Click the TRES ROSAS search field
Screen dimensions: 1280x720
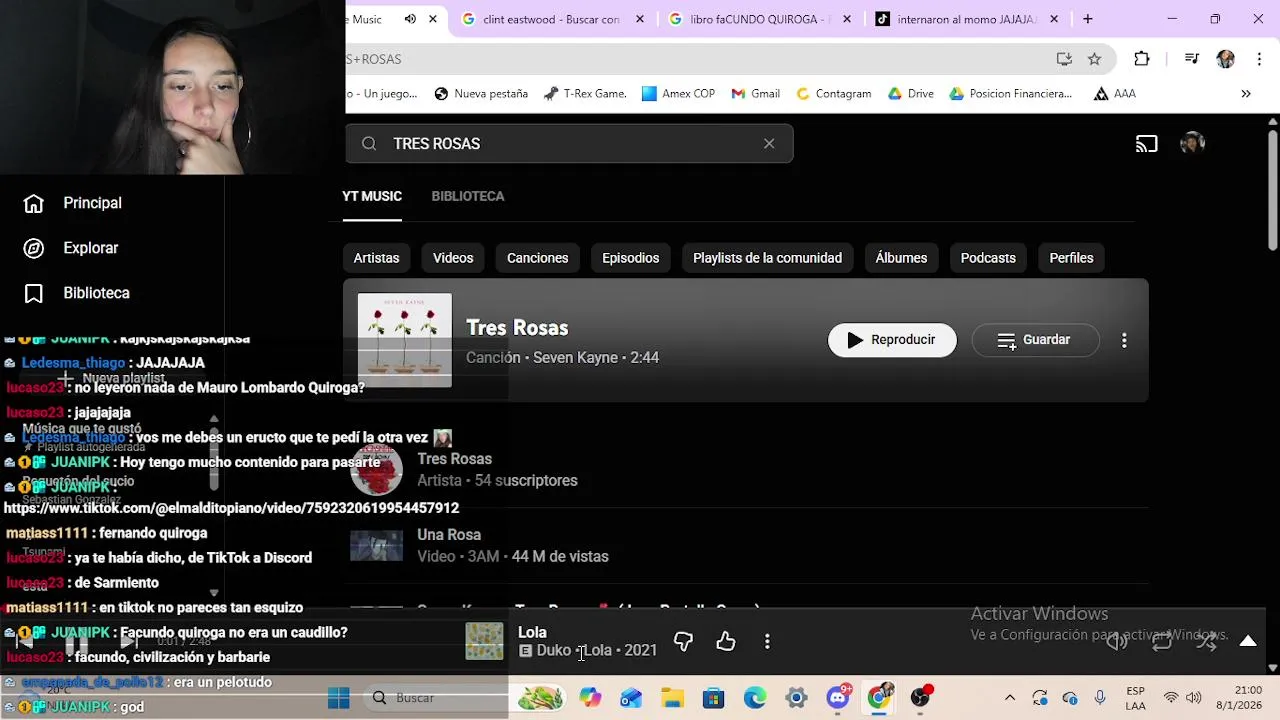(569, 144)
